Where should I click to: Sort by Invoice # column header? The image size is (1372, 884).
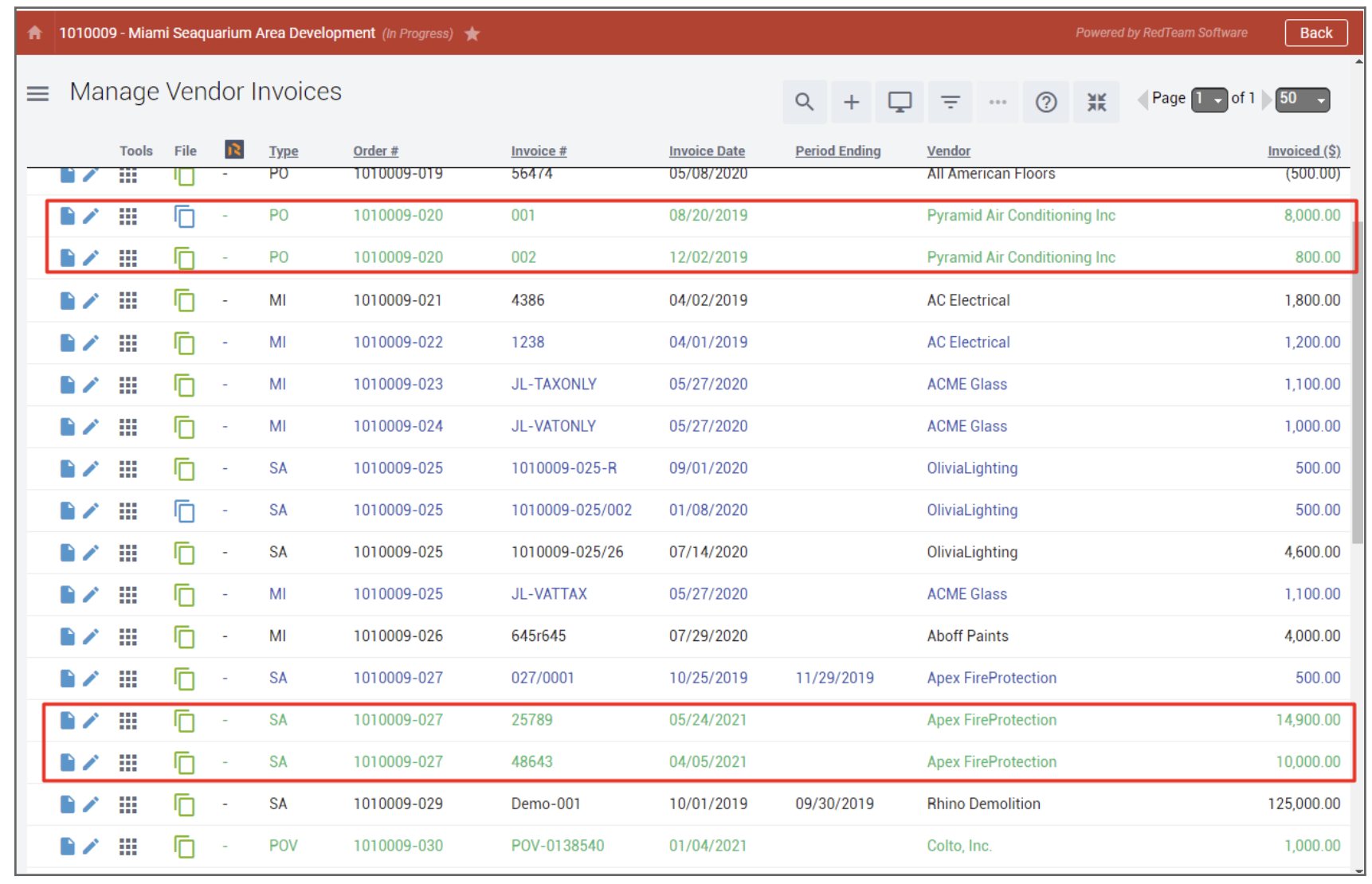pyautogui.click(x=539, y=151)
